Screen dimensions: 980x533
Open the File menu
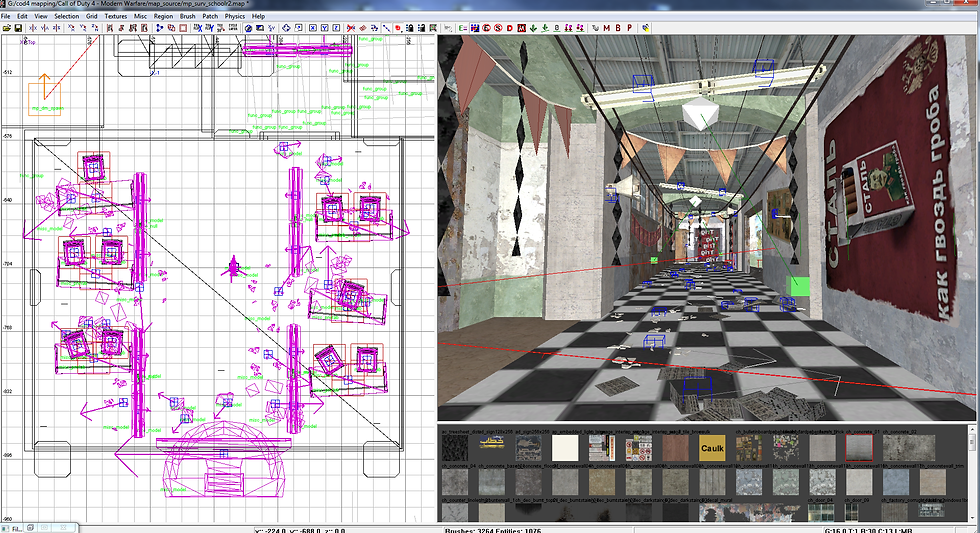[6, 16]
